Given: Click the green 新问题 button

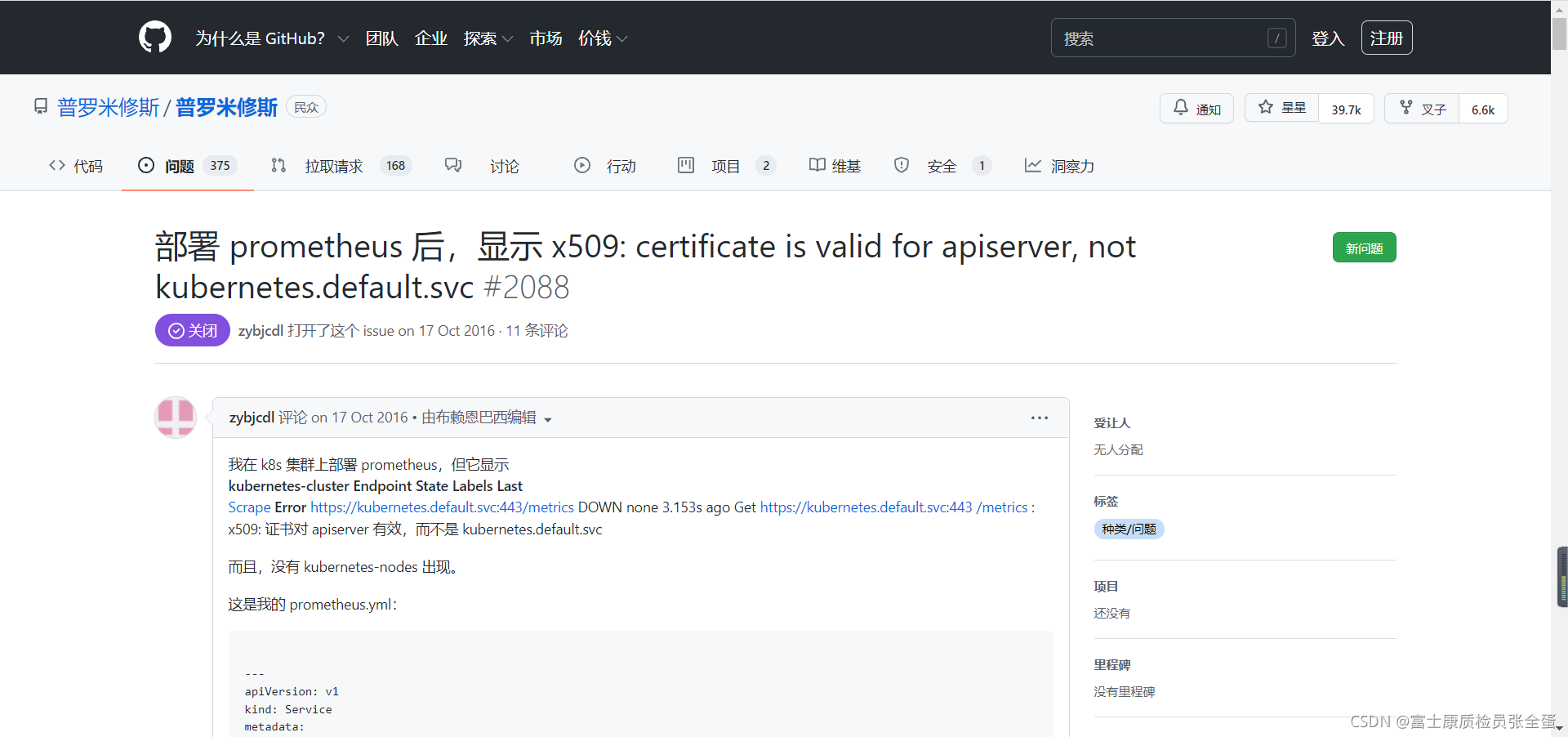Looking at the screenshot, I should pyautogui.click(x=1364, y=248).
